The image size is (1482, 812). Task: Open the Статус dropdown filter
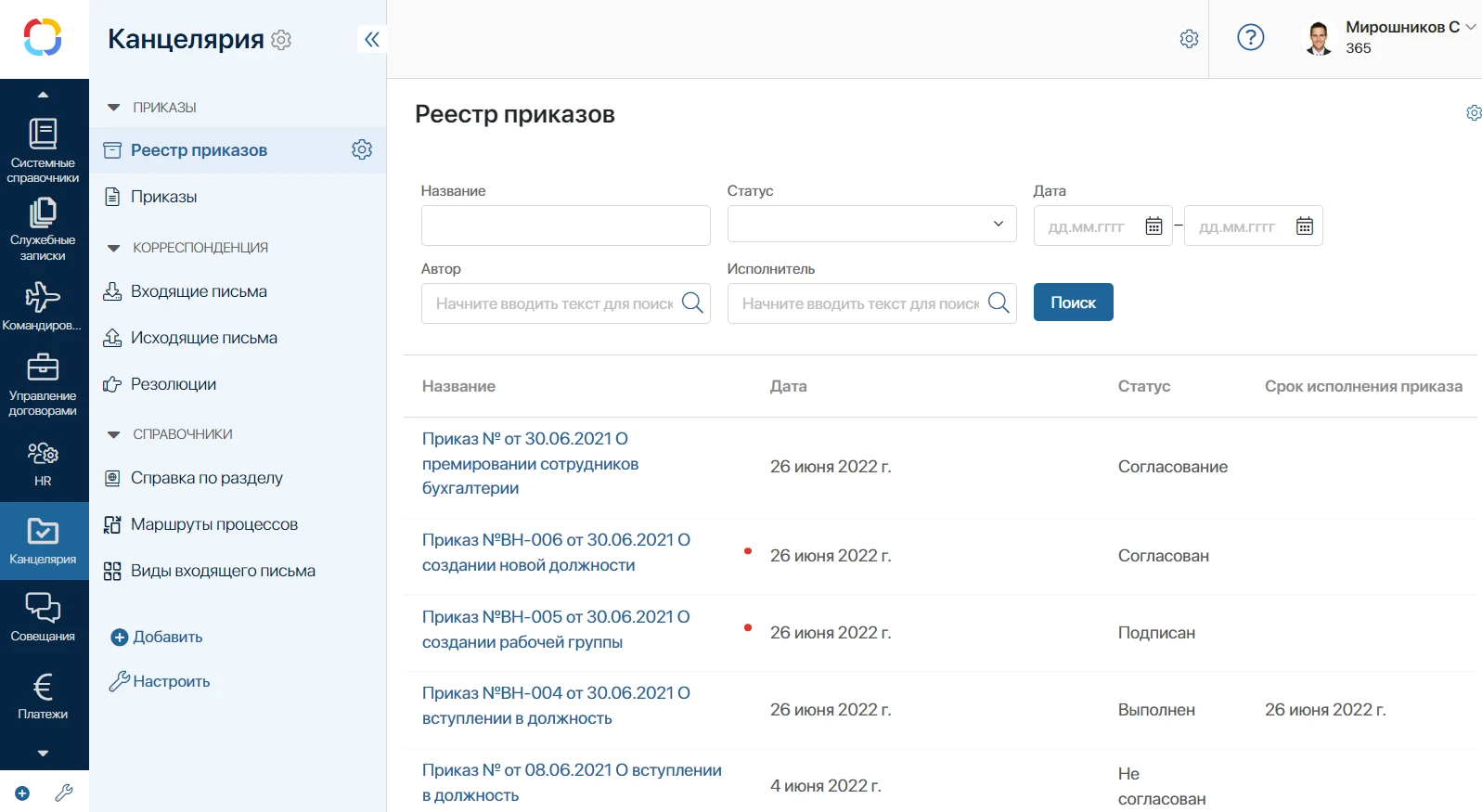click(871, 225)
